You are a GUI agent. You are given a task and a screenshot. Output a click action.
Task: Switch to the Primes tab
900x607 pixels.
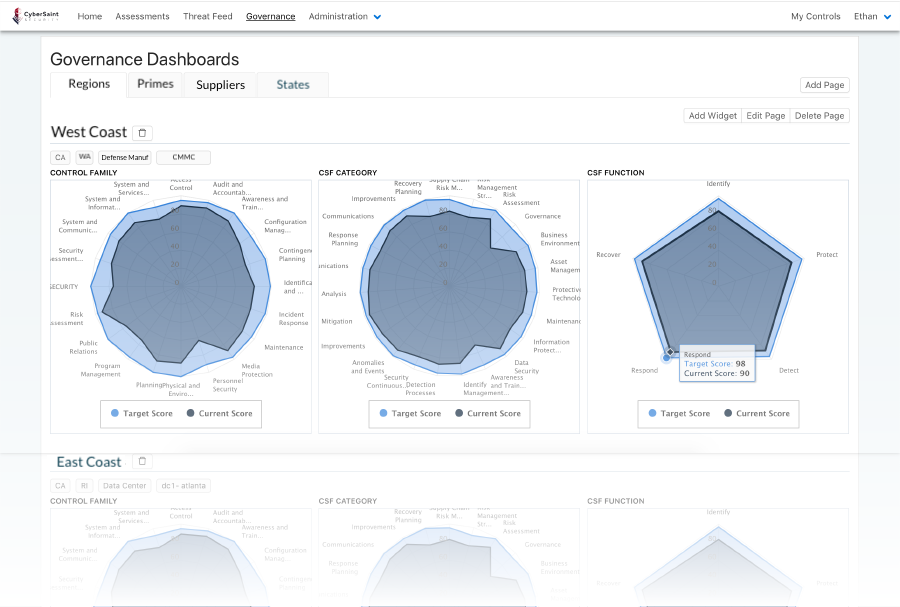pos(155,84)
